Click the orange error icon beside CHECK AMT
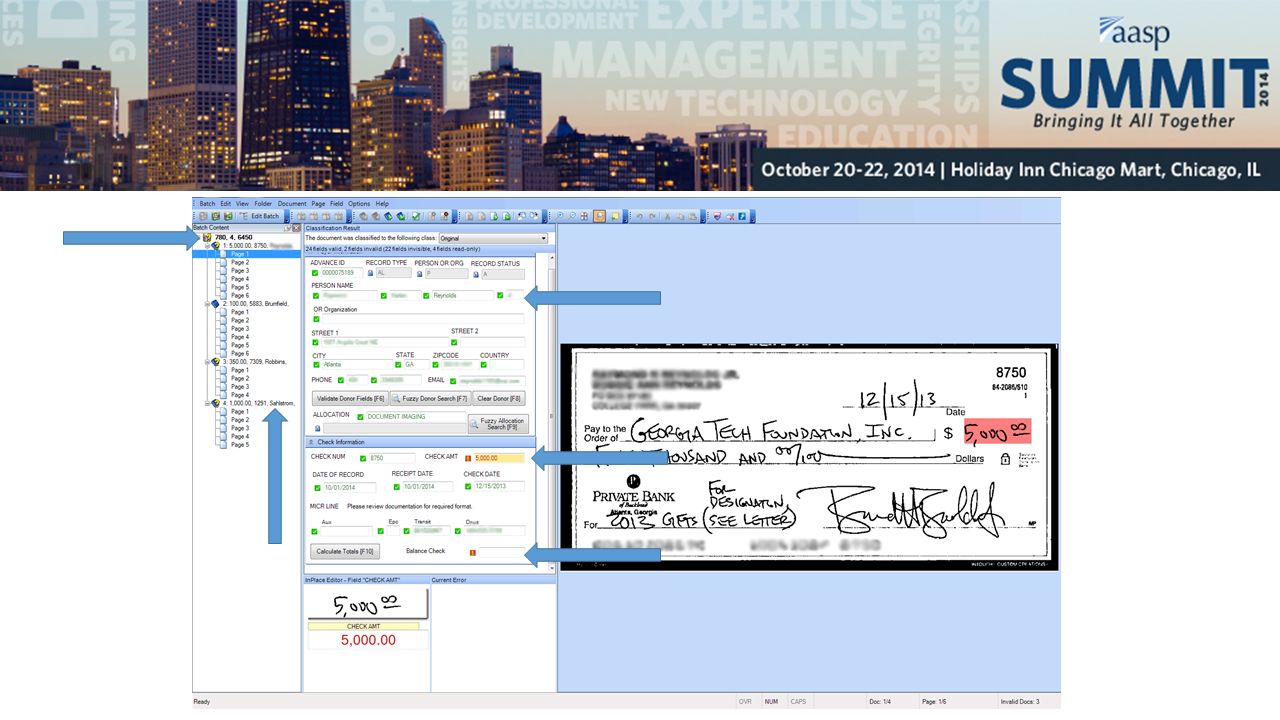 (x=468, y=458)
